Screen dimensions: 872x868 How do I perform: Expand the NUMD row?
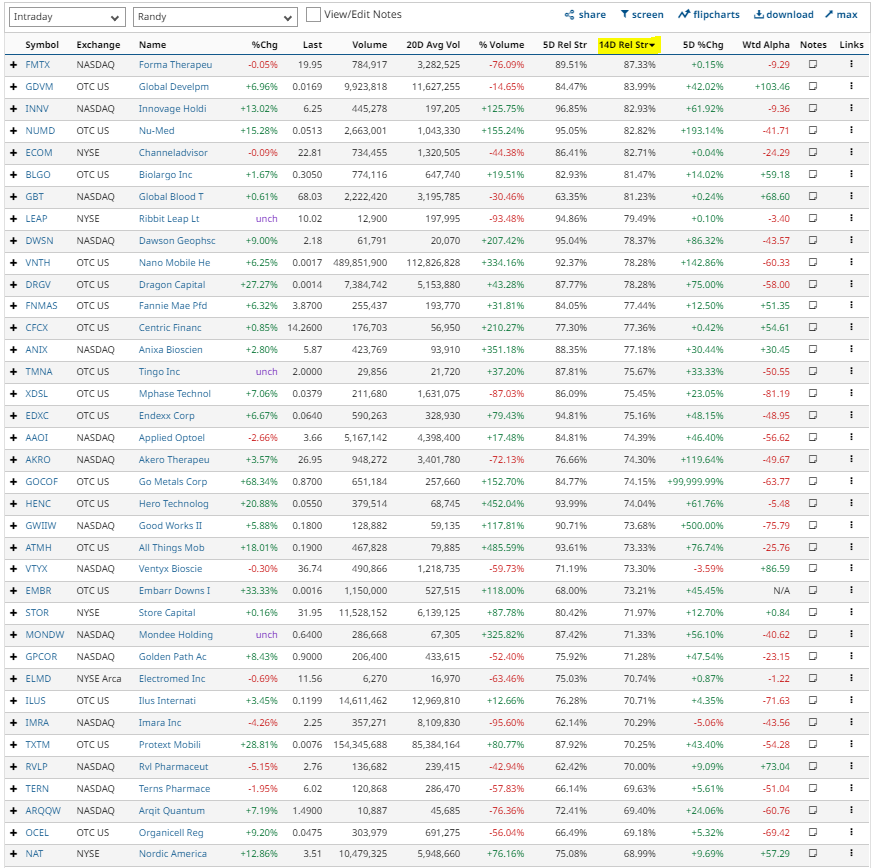point(13,131)
